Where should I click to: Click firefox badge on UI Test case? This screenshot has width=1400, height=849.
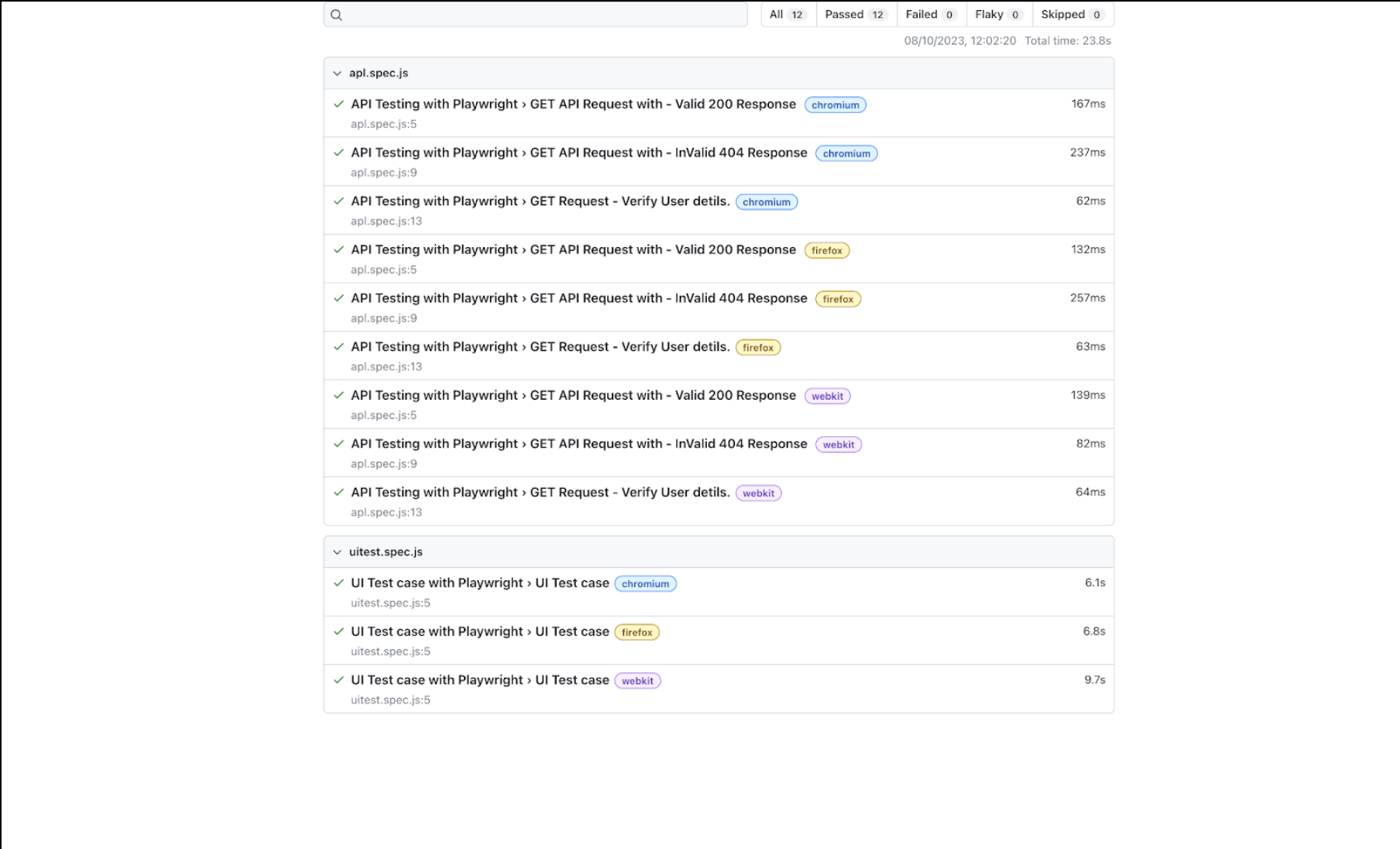point(637,633)
